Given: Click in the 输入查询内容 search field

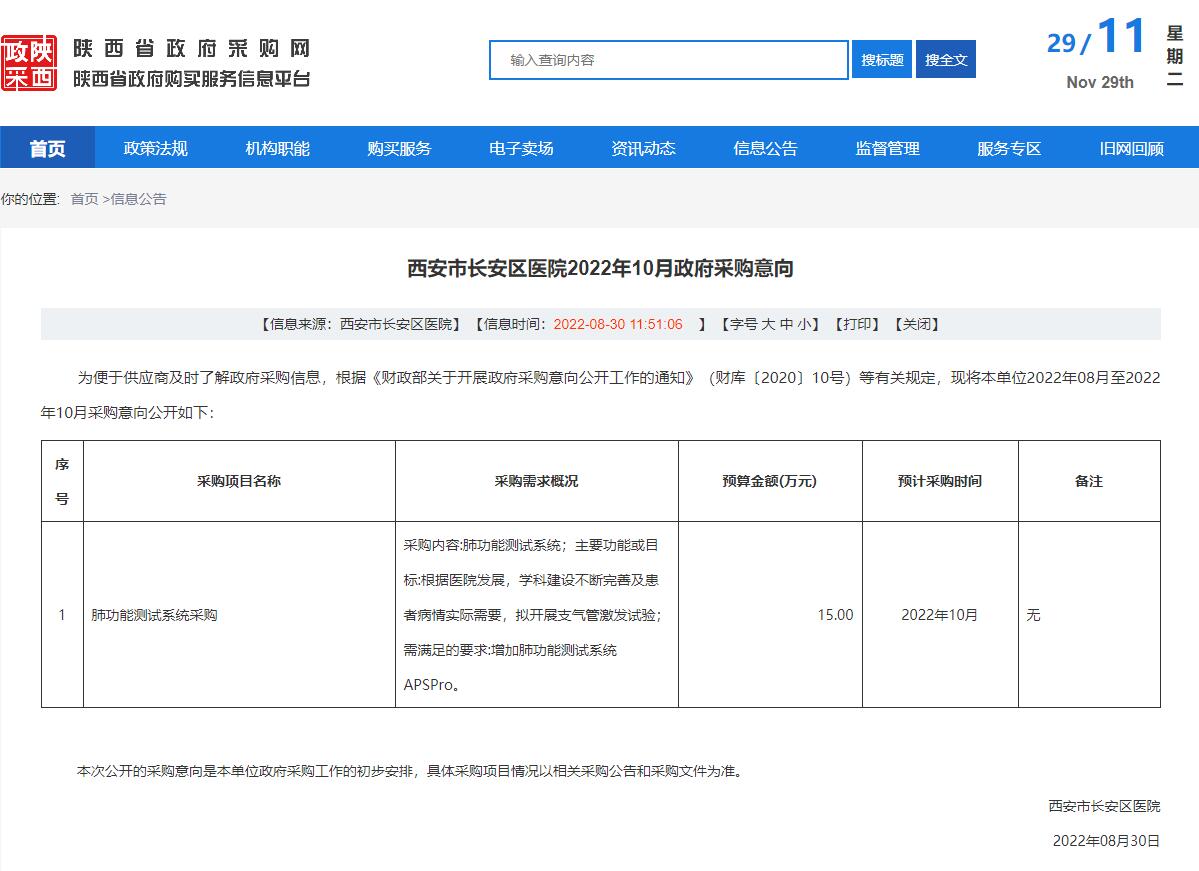Looking at the screenshot, I should (668, 60).
